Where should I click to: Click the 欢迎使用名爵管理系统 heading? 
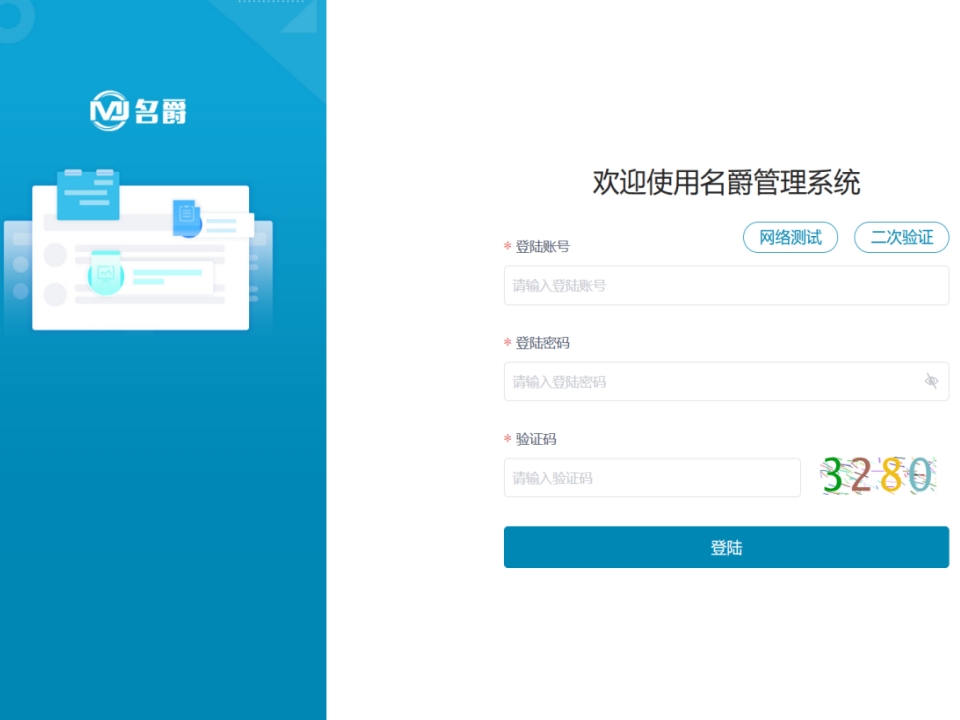click(726, 182)
